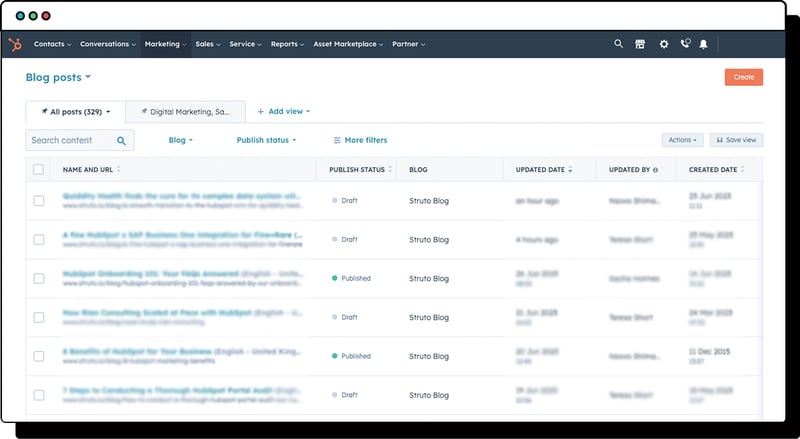
Task: Click the orange Create button
Action: coord(744,78)
